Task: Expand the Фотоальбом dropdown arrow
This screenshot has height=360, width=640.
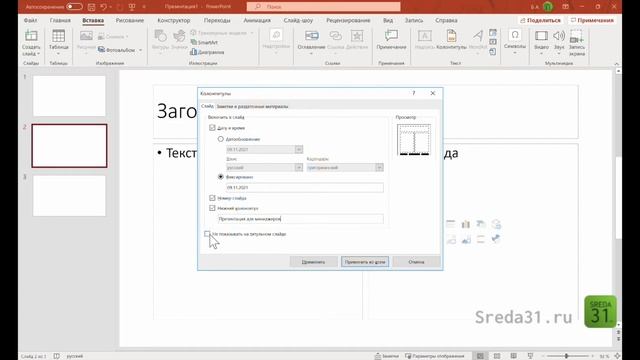Action: coord(140,50)
